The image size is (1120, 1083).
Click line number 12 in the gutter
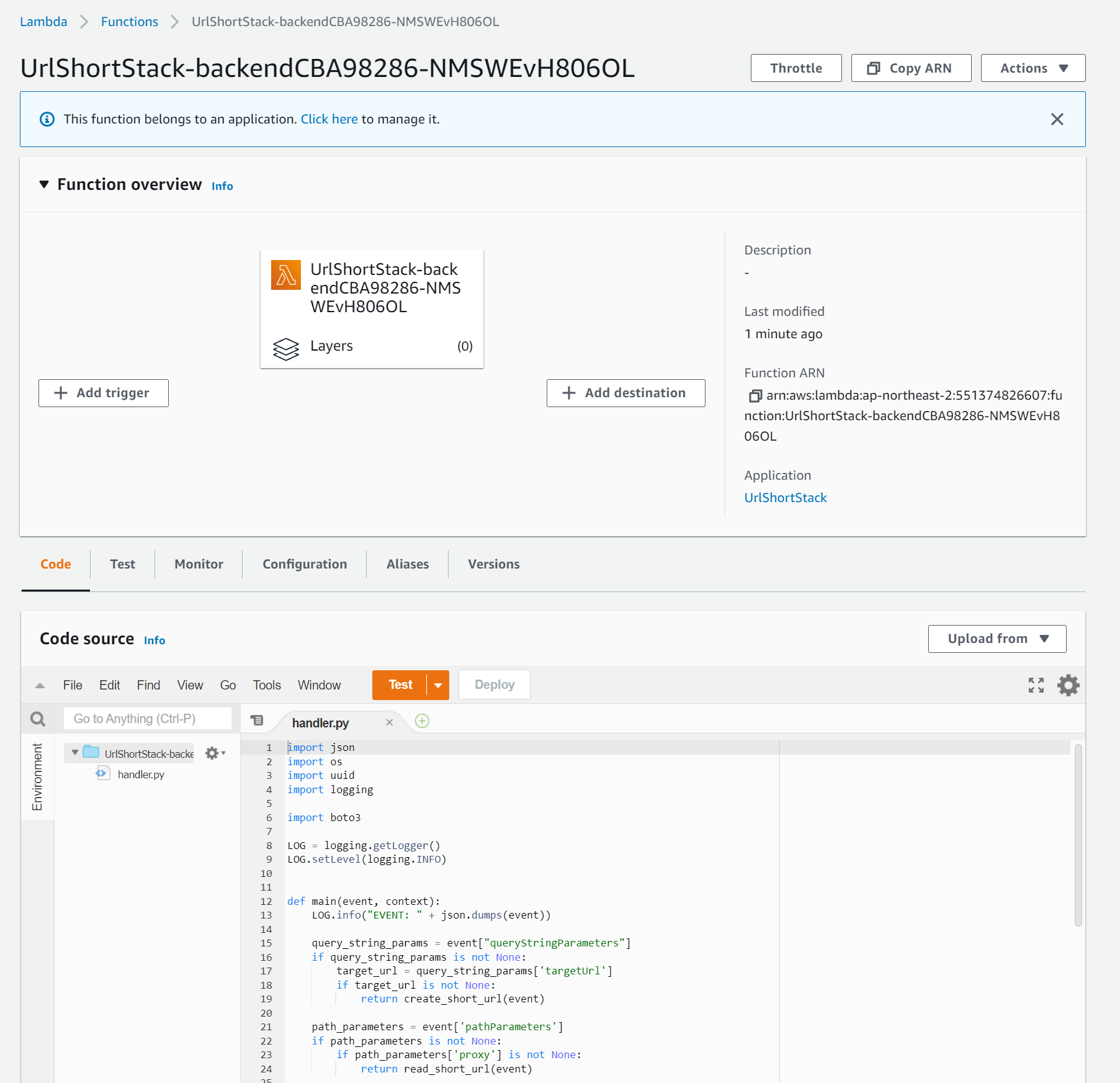coord(266,902)
